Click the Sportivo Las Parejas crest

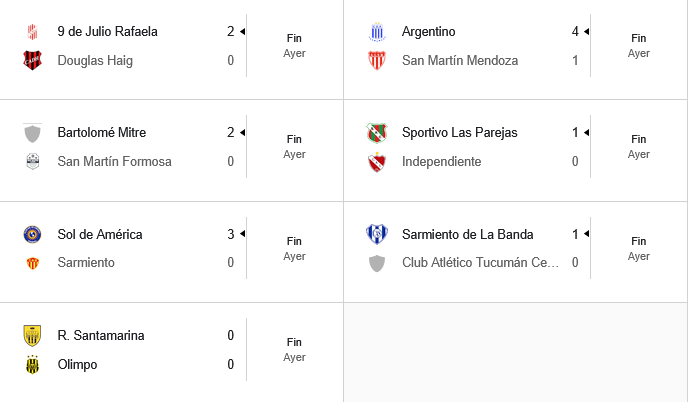[377, 133]
